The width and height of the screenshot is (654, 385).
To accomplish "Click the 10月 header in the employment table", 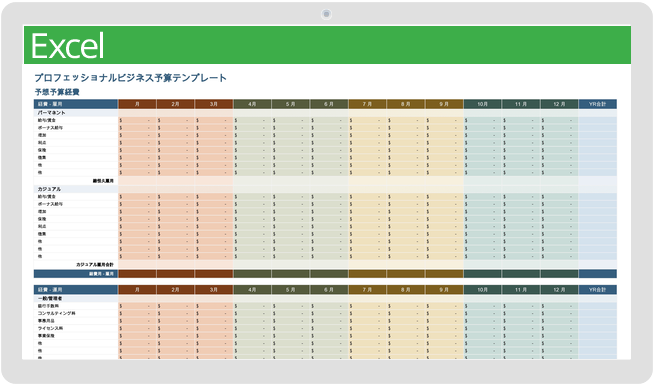I will [x=482, y=104].
